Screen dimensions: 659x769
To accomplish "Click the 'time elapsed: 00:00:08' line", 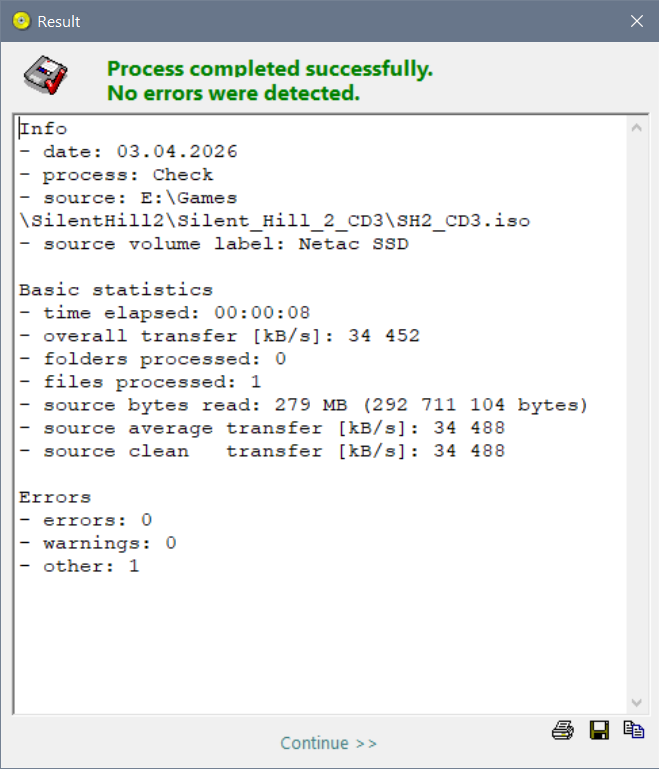I will [x=152, y=313].
